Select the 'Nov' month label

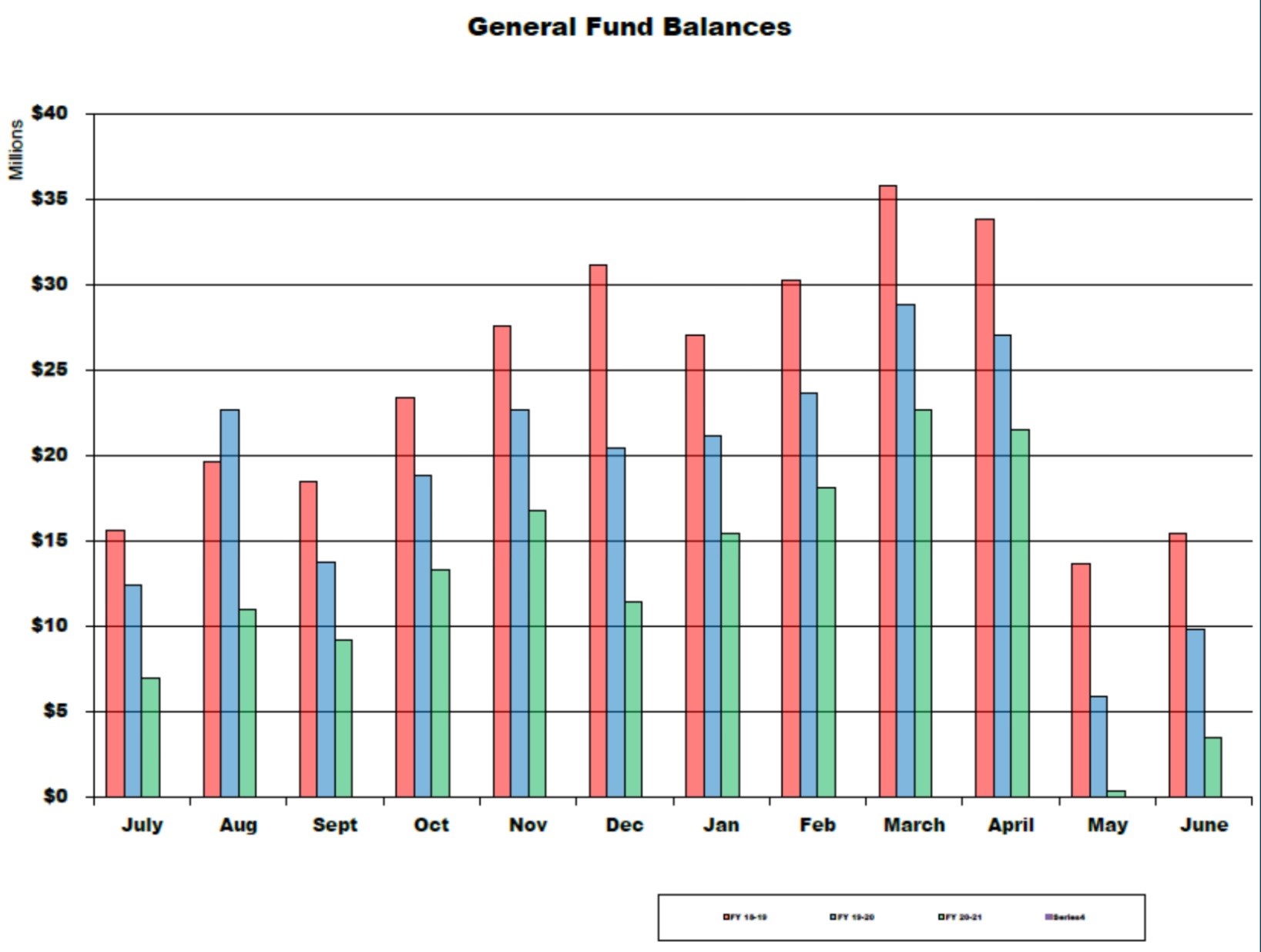[x=528, y=825]
